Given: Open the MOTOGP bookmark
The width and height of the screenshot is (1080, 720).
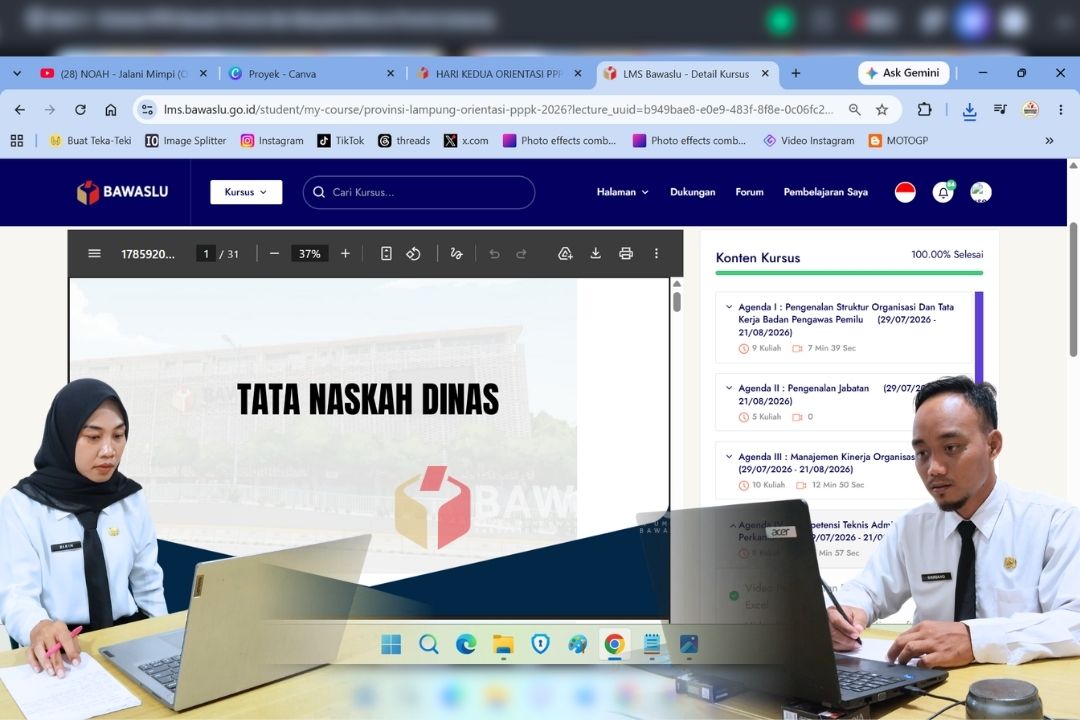Looking at the screenshot, I should tap(899, 141).
